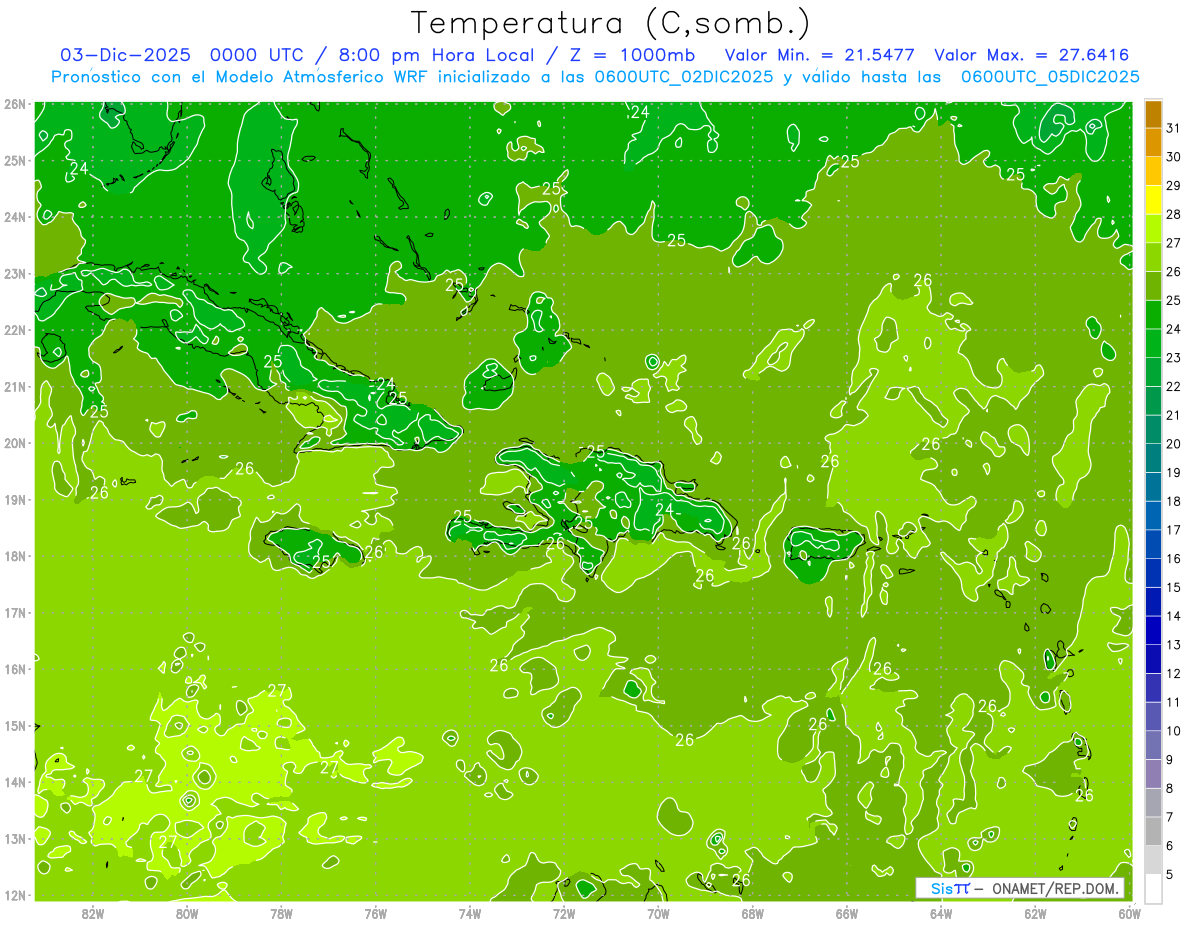This screenshot has width=1200, height=927.
Task: Click the "66W" longitude axis label
Action: click(846, 913)
